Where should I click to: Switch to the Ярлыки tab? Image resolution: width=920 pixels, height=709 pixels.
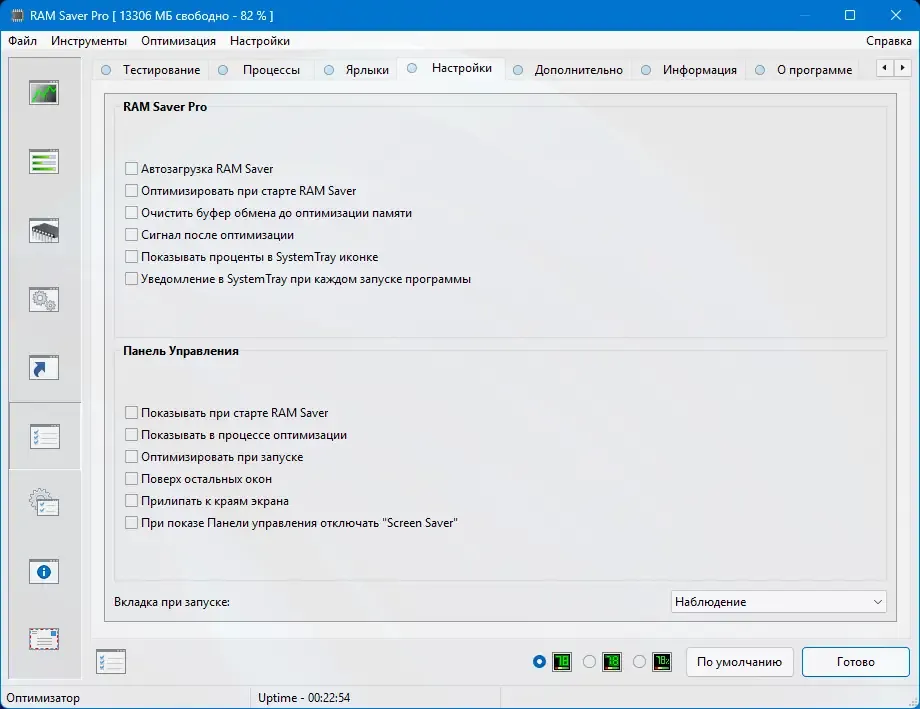coord(356,70)
